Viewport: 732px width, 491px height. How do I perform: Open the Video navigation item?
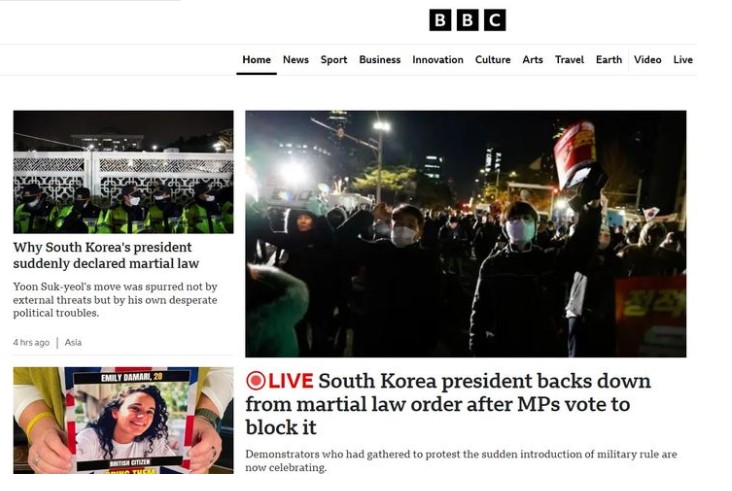648,60
